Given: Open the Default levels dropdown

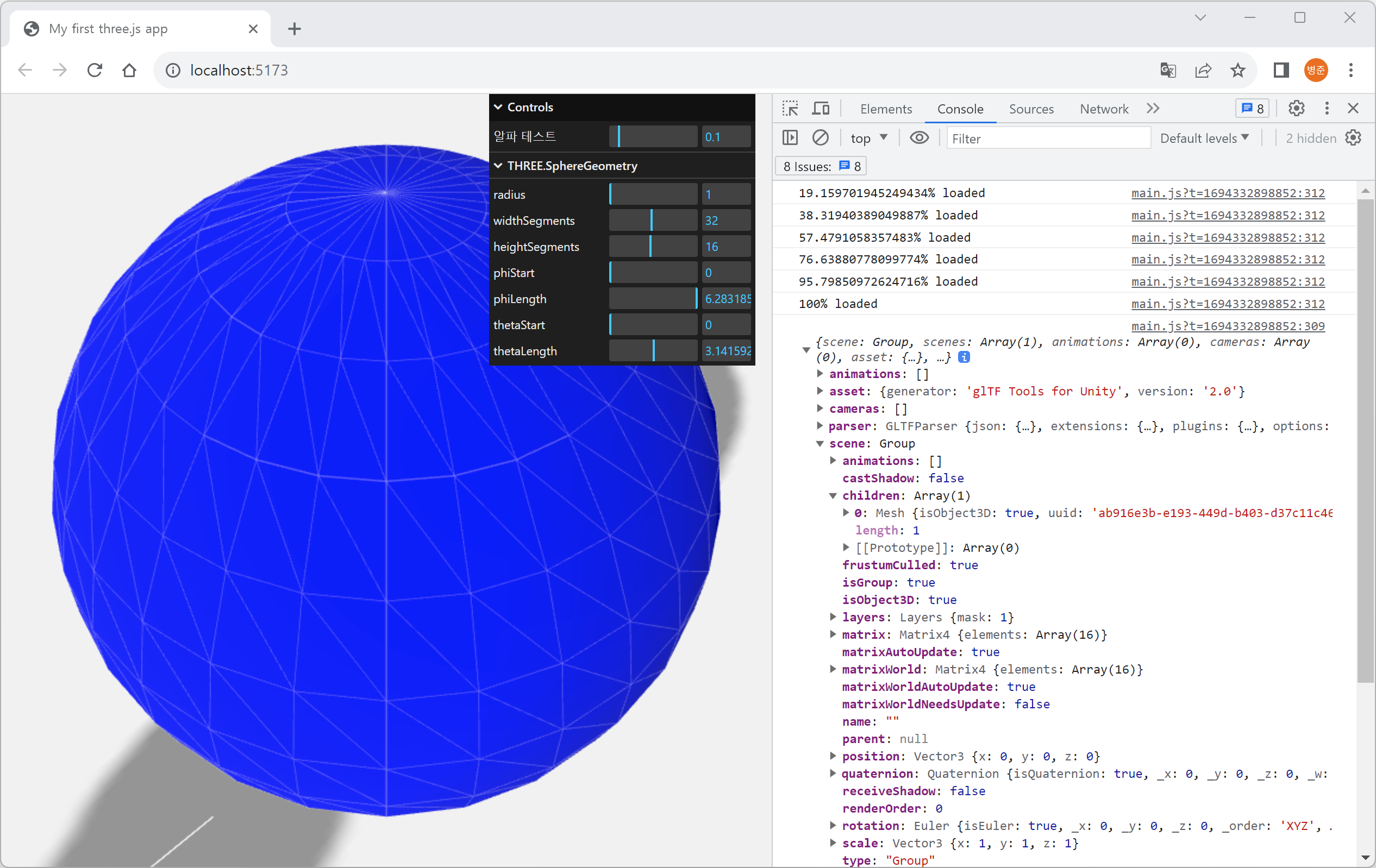Looking at the screenshot, I should click(x=1204, y=138).
